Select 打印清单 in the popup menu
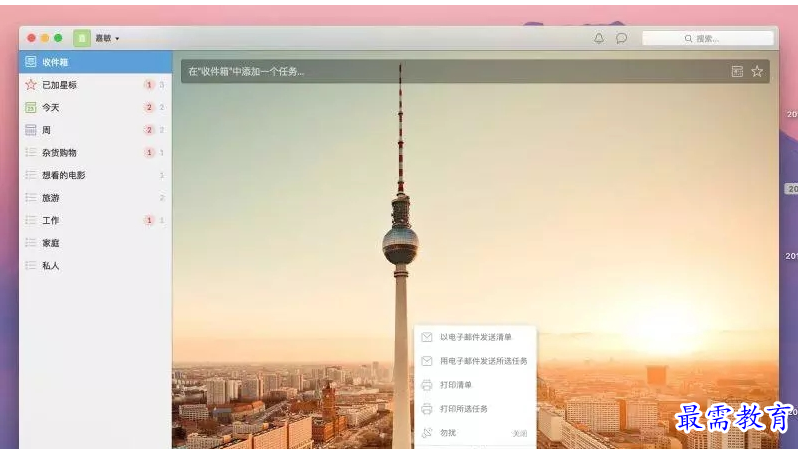The height and width of the screenshot is (449, 799). click(475, 385)
